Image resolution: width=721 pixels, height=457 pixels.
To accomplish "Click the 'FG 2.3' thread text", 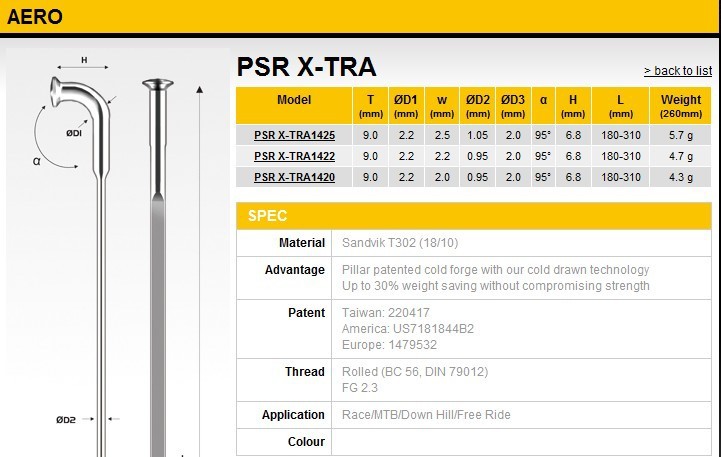I will 360,388.
